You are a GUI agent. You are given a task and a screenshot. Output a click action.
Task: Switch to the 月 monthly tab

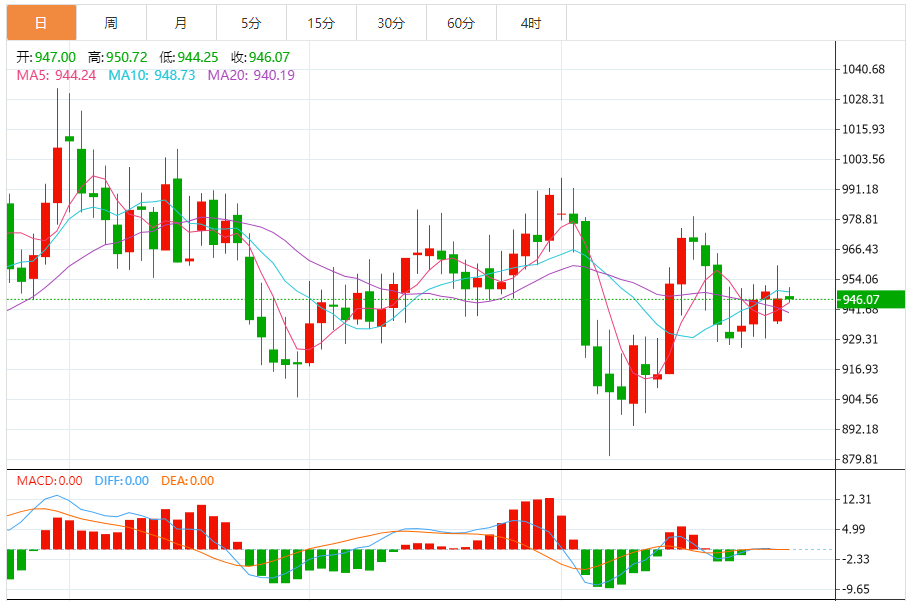point(181,23)
